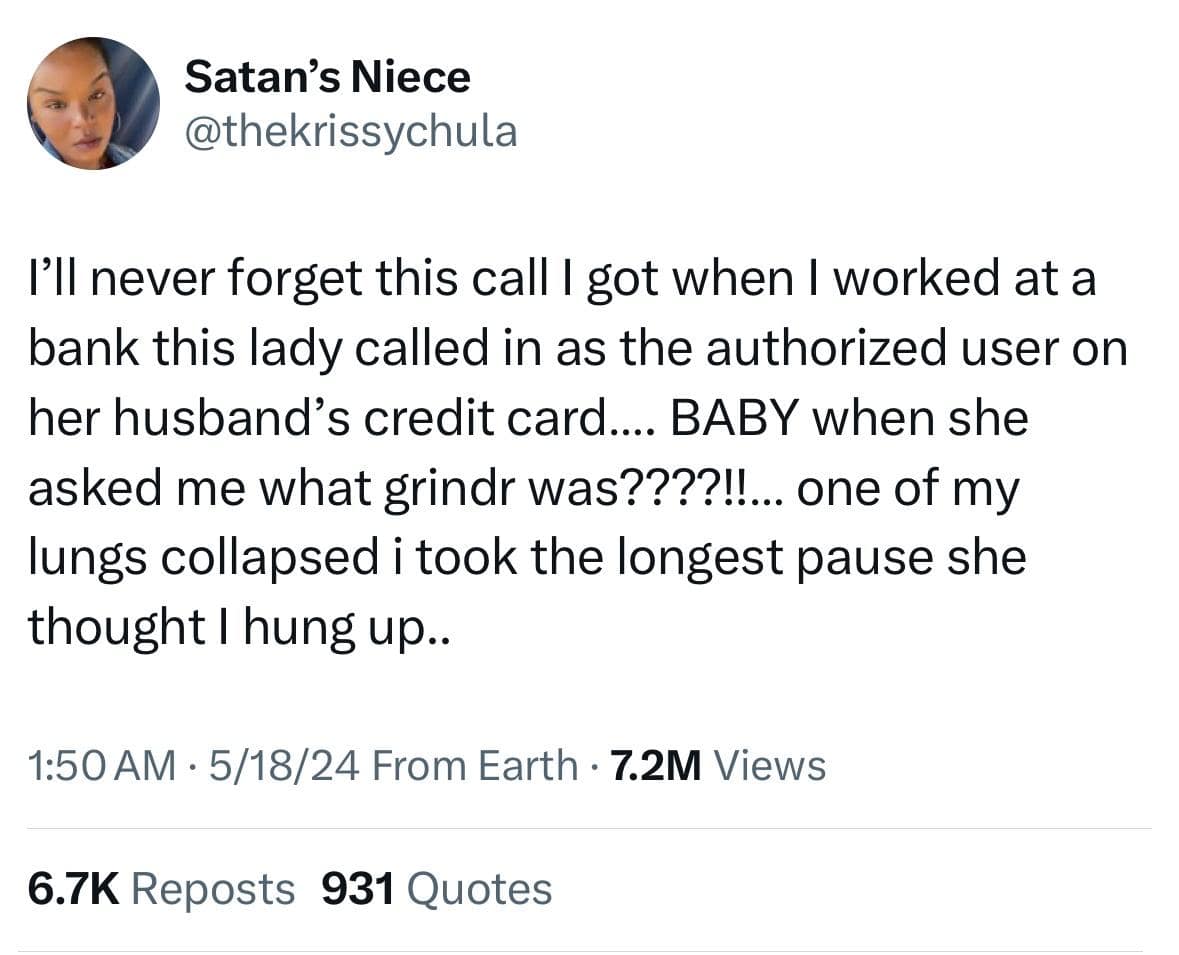Open the @thekrissychula handle link
This screenshot has width=1179, height=955.
351,130
